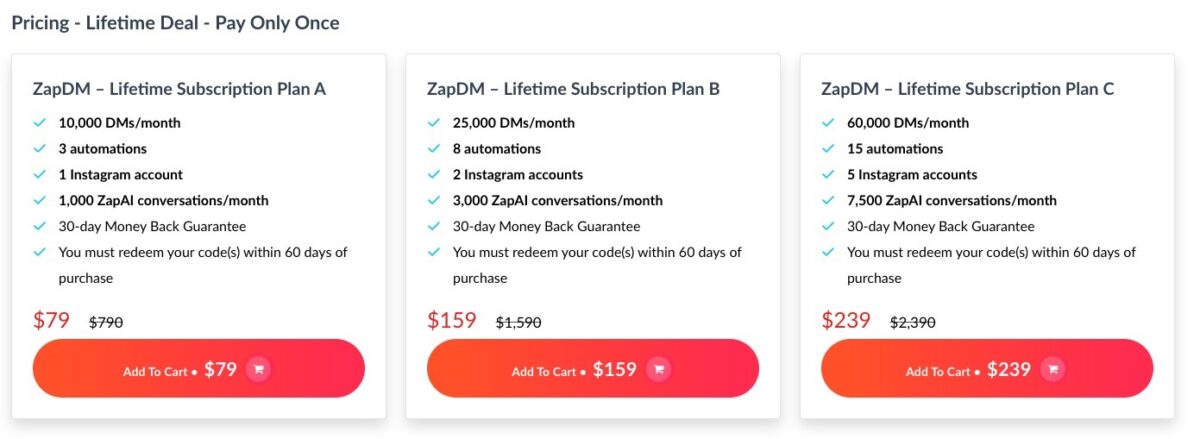This screenshot has width=1200, height=439.
Task: Click the cart icon in Plan C button
Action: click(1052, 369)
